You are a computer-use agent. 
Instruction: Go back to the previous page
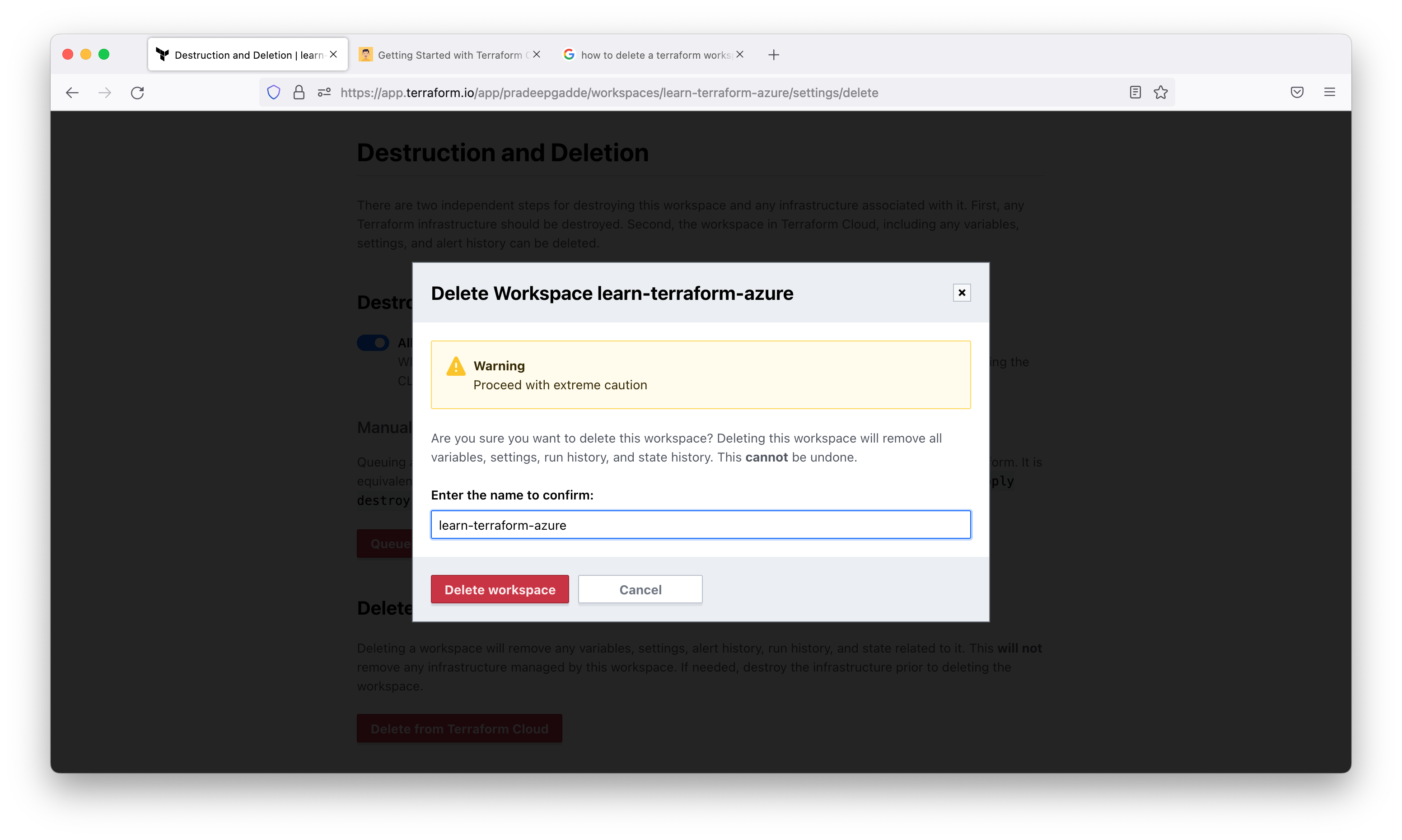click(72, 92)
